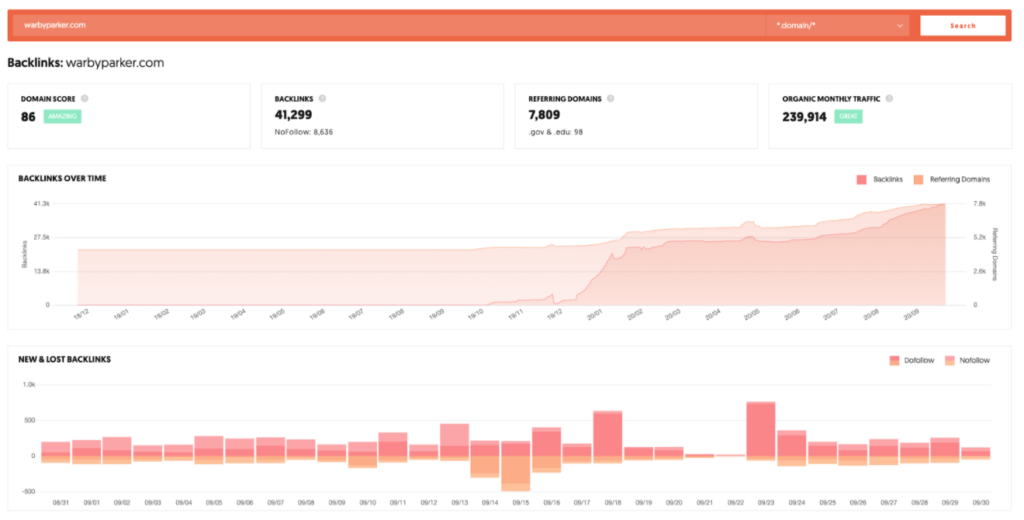Click the Dofollow legend label
The image size is (1024, 520).
pyautogui.click(x=919, y=361)
